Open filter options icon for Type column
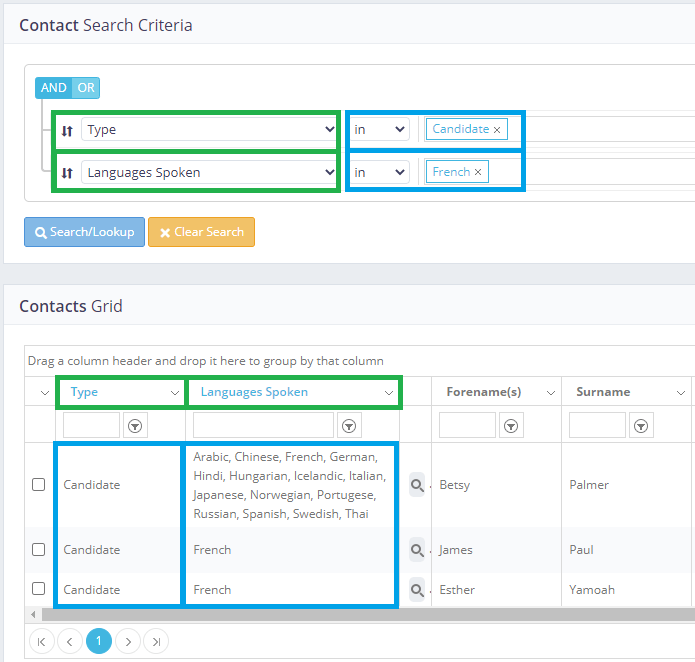This screenshot has width=695, height=662. tap(135, 426)
